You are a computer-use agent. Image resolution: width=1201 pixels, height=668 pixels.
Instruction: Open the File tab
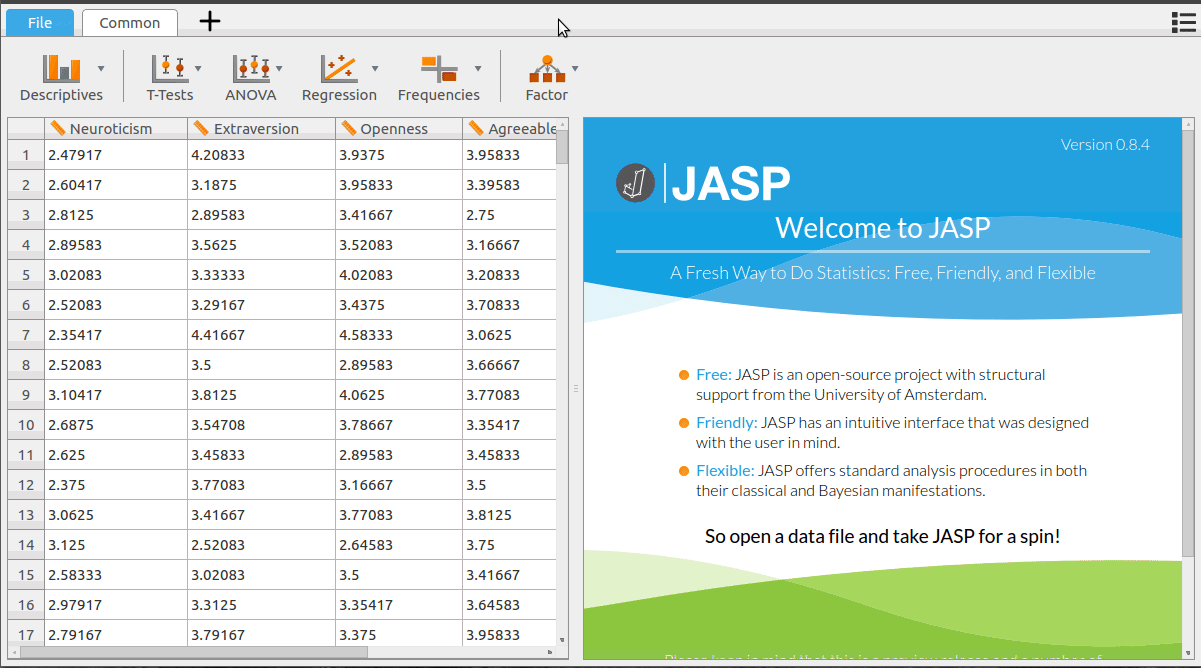point(40,23)
